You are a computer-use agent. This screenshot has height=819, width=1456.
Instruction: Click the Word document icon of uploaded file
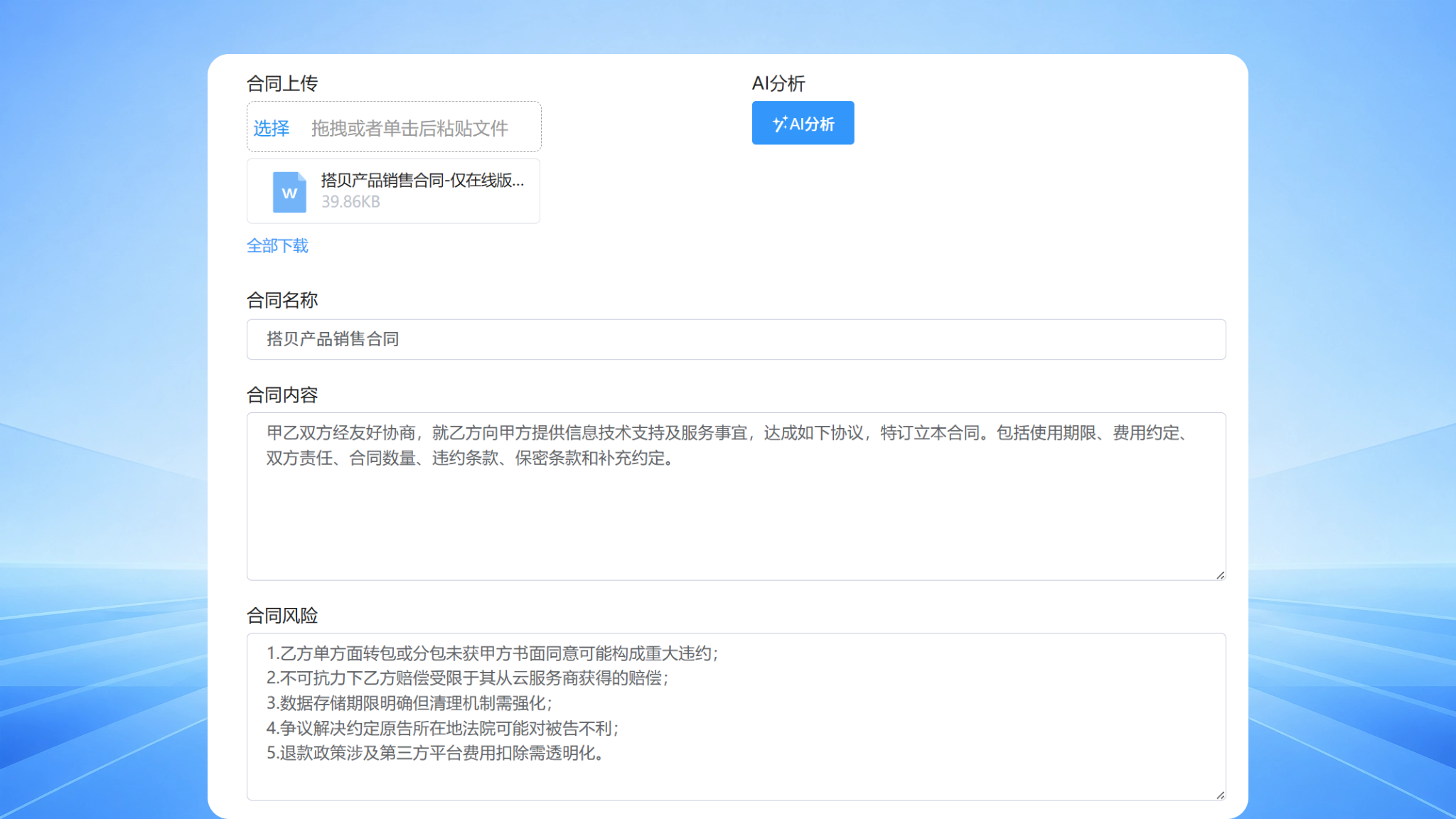click(x=289, y=192)
